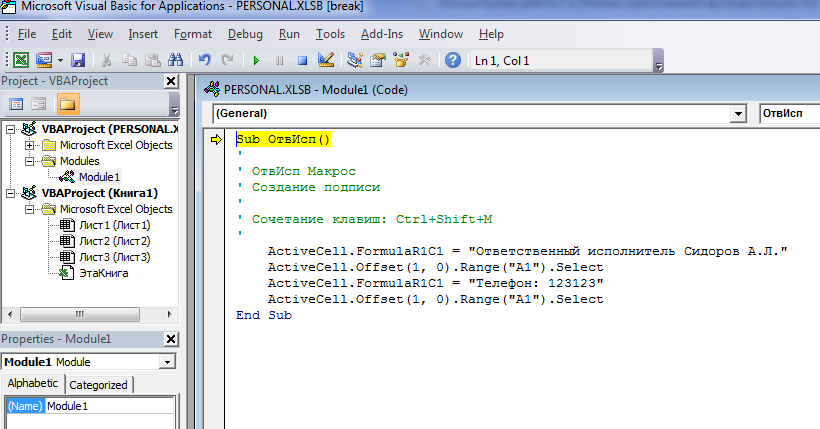Close the Properties - Module1 pane
Screen dimensions: 820x429
pyautogui.click(x=171, y=339)
